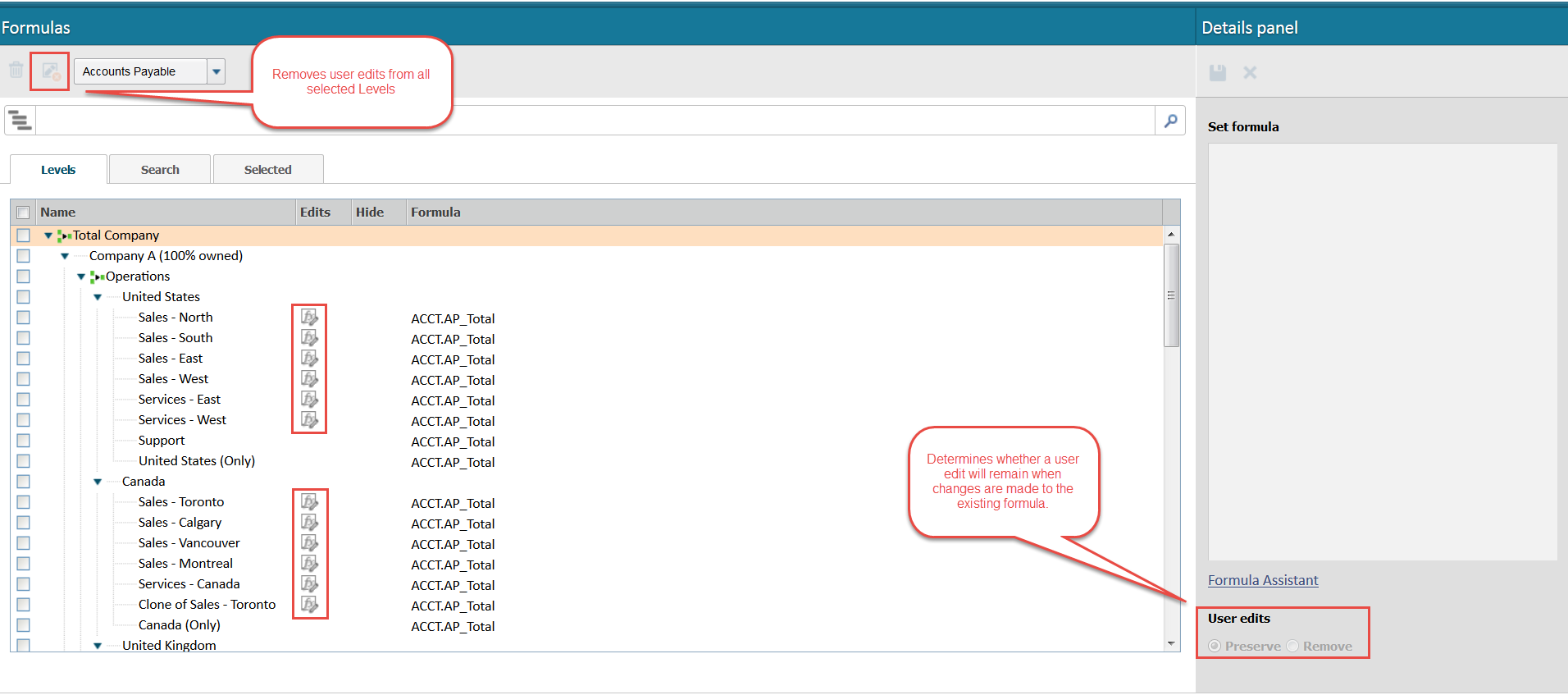Open the Accounts Payable dropdown
This screenshot has height=695, width=1568.
pos(216,71)
